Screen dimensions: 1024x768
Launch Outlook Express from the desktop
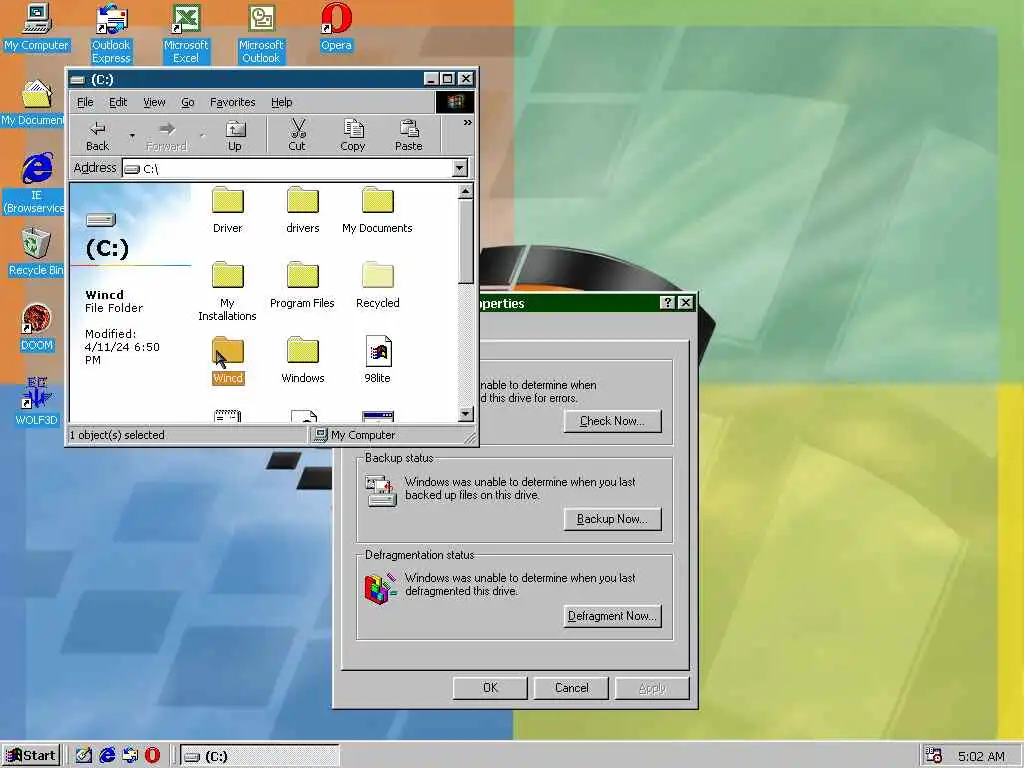pos(111,34)
